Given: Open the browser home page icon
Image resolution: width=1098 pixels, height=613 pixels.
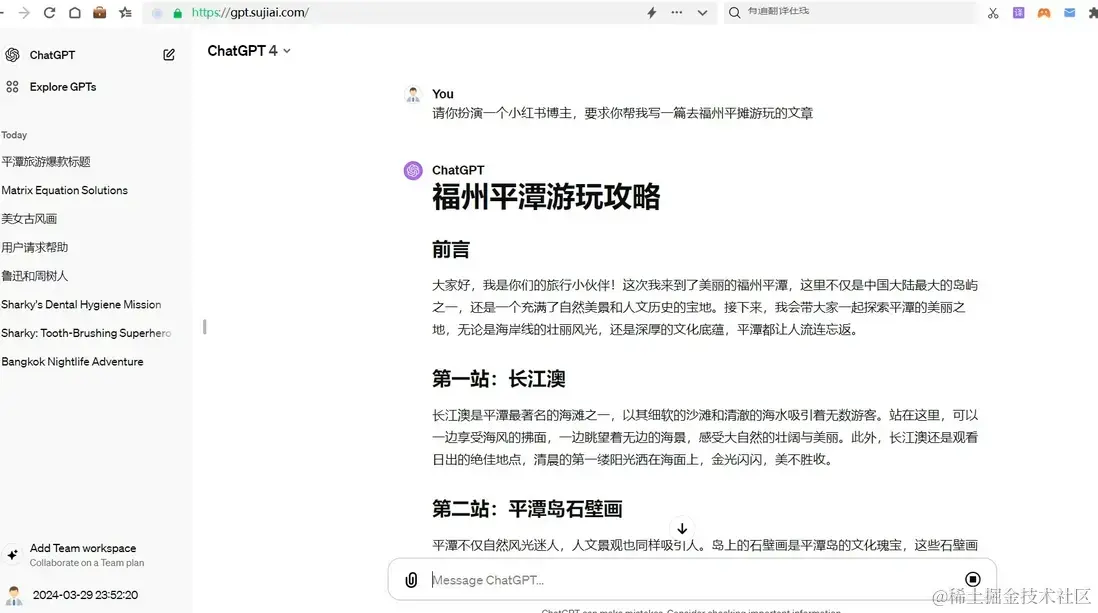Looking at the screenshot, I should coord(74,13).
